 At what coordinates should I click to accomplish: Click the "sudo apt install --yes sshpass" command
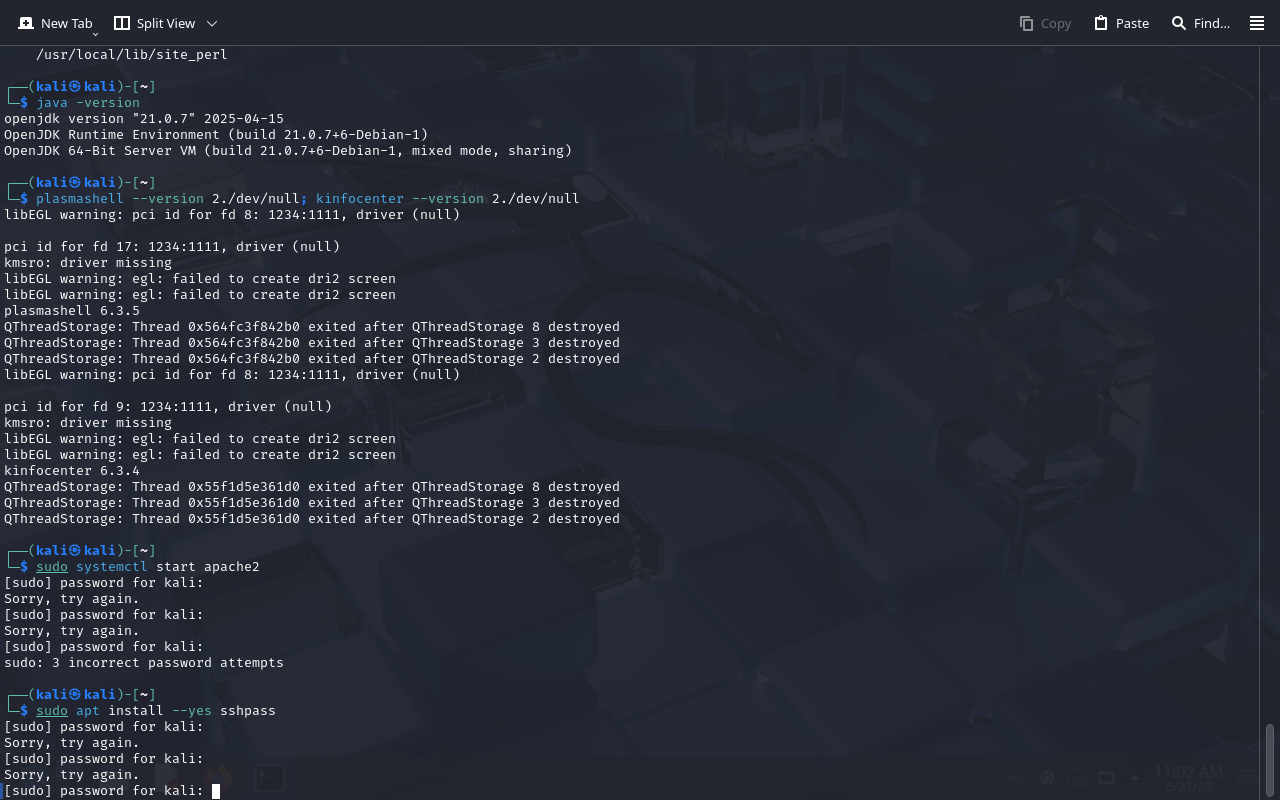(x=156, y=711)
